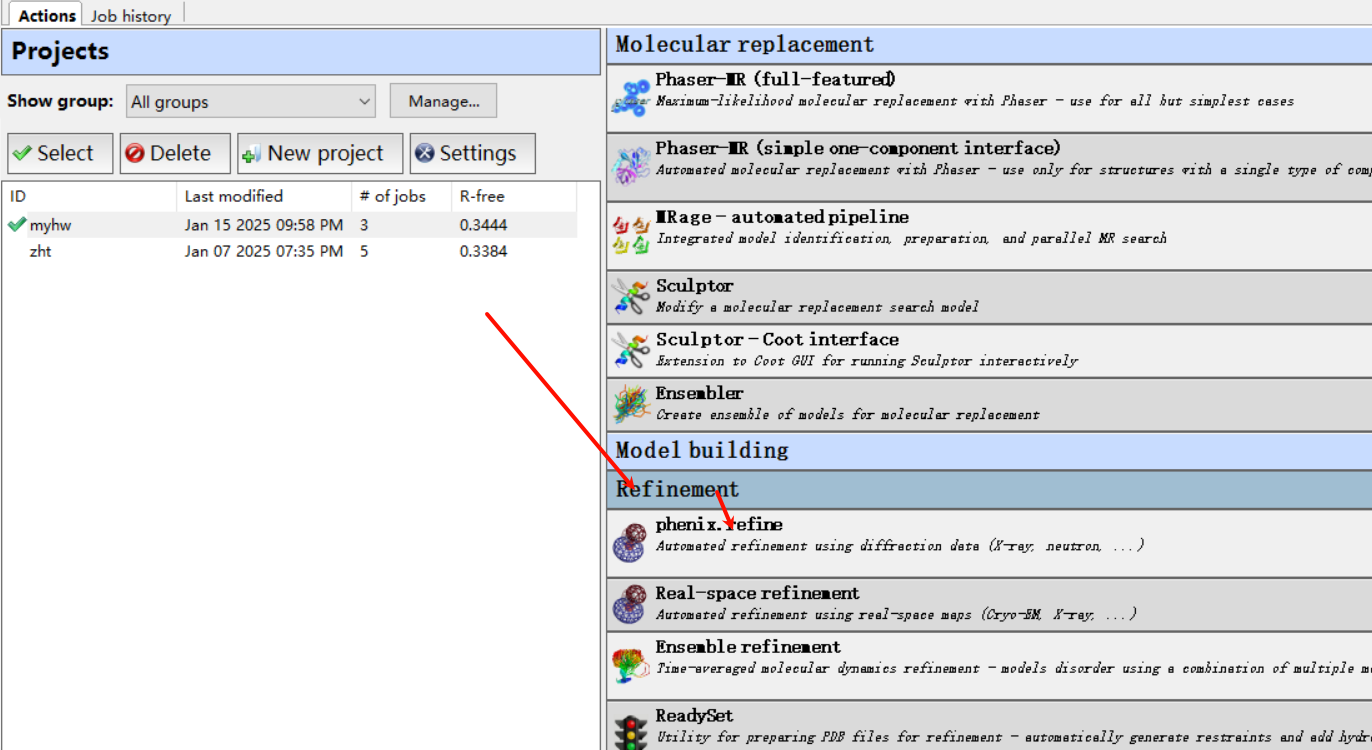Sort projects by Last modified column
The width and height of the screenshot is (1372, 750).
[265, 196]
